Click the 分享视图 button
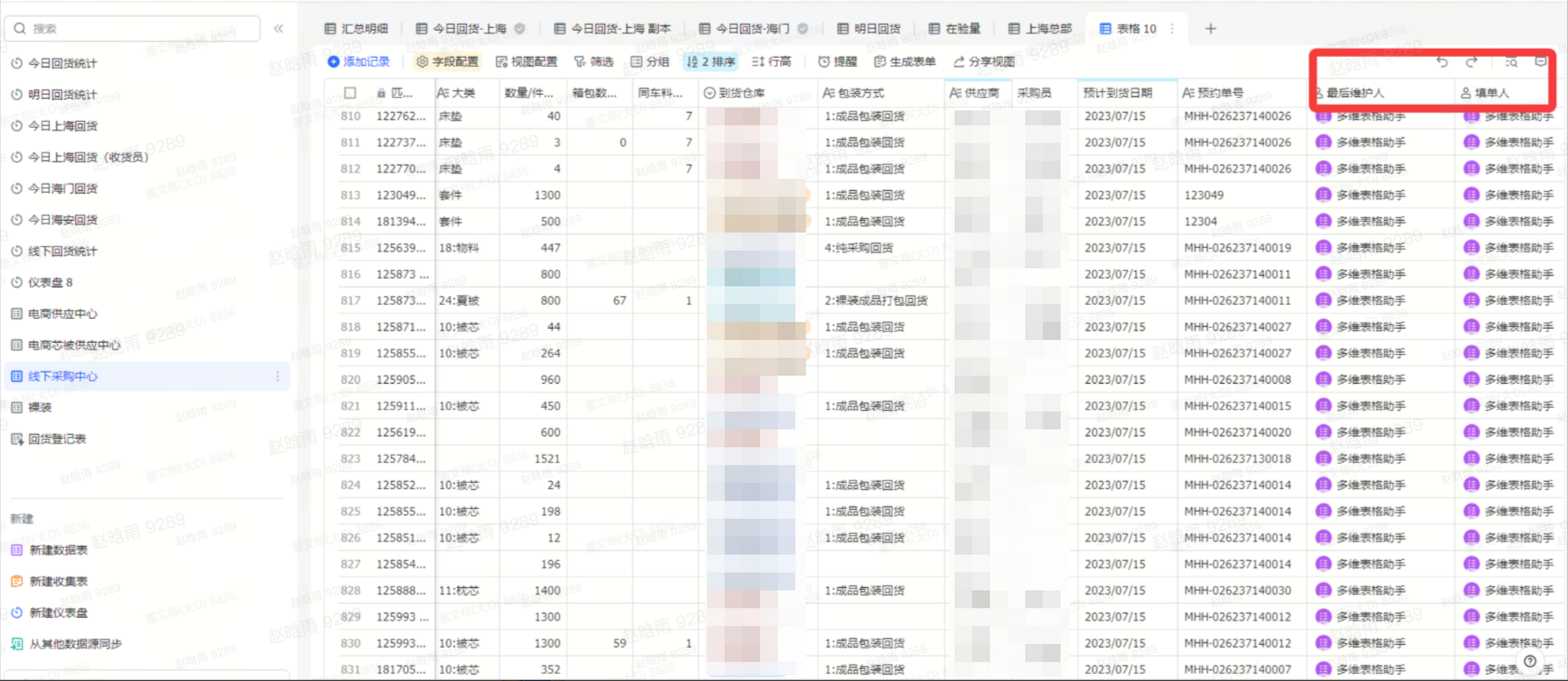The image size is (1568, 681). pyautogui.click(x=984, y=61)
